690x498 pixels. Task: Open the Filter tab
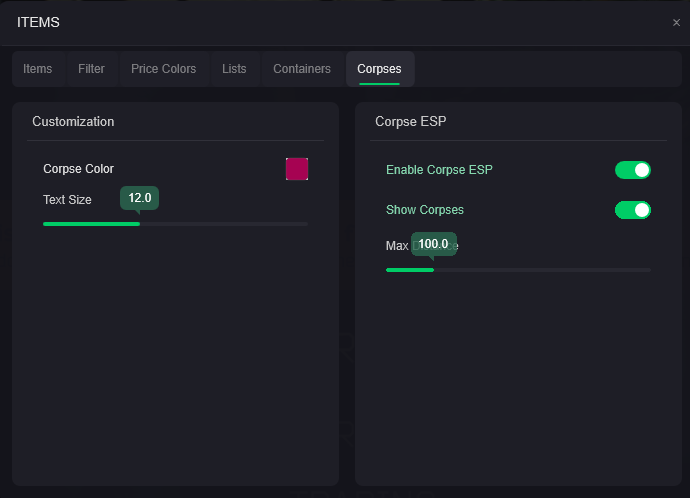click(91, 69)
